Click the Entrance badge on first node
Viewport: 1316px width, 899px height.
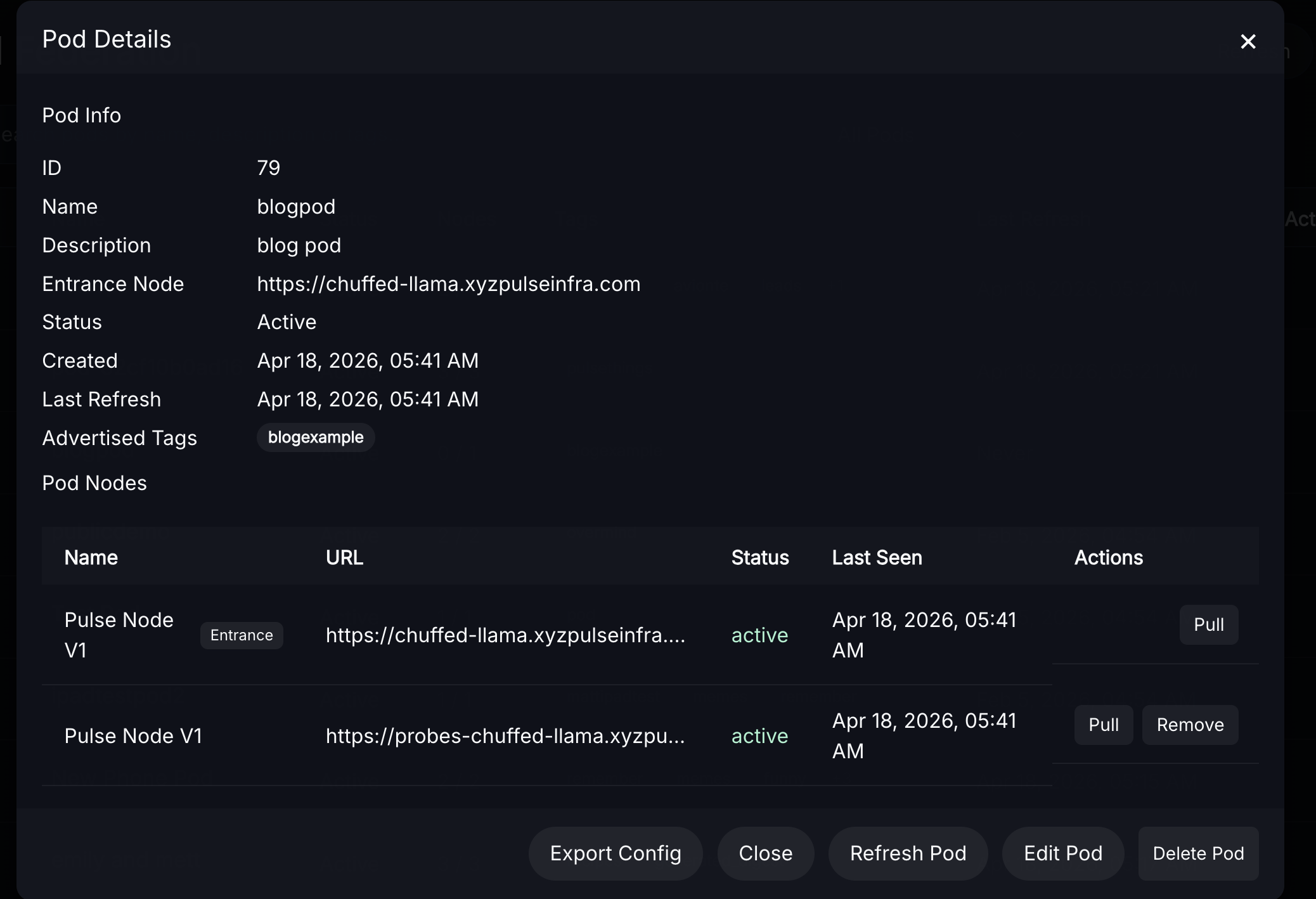pyautogui.click(x=242, y=635)
